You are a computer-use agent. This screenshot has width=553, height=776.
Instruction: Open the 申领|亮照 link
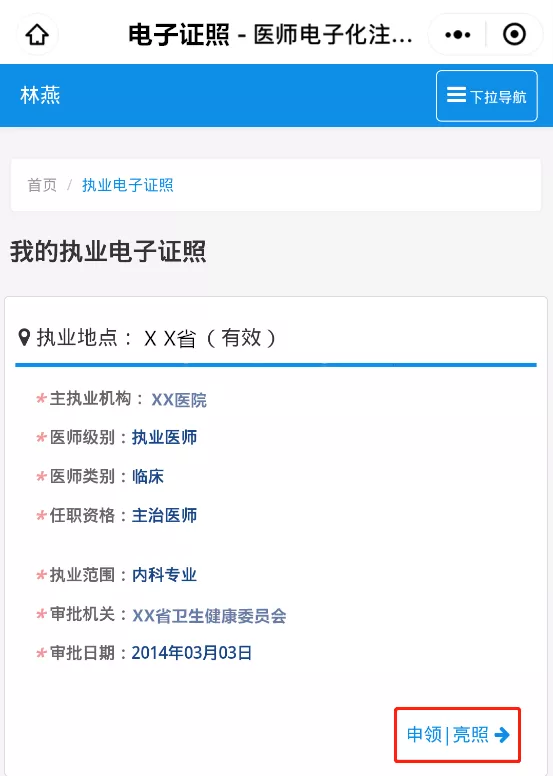click(x=457, y=734)
